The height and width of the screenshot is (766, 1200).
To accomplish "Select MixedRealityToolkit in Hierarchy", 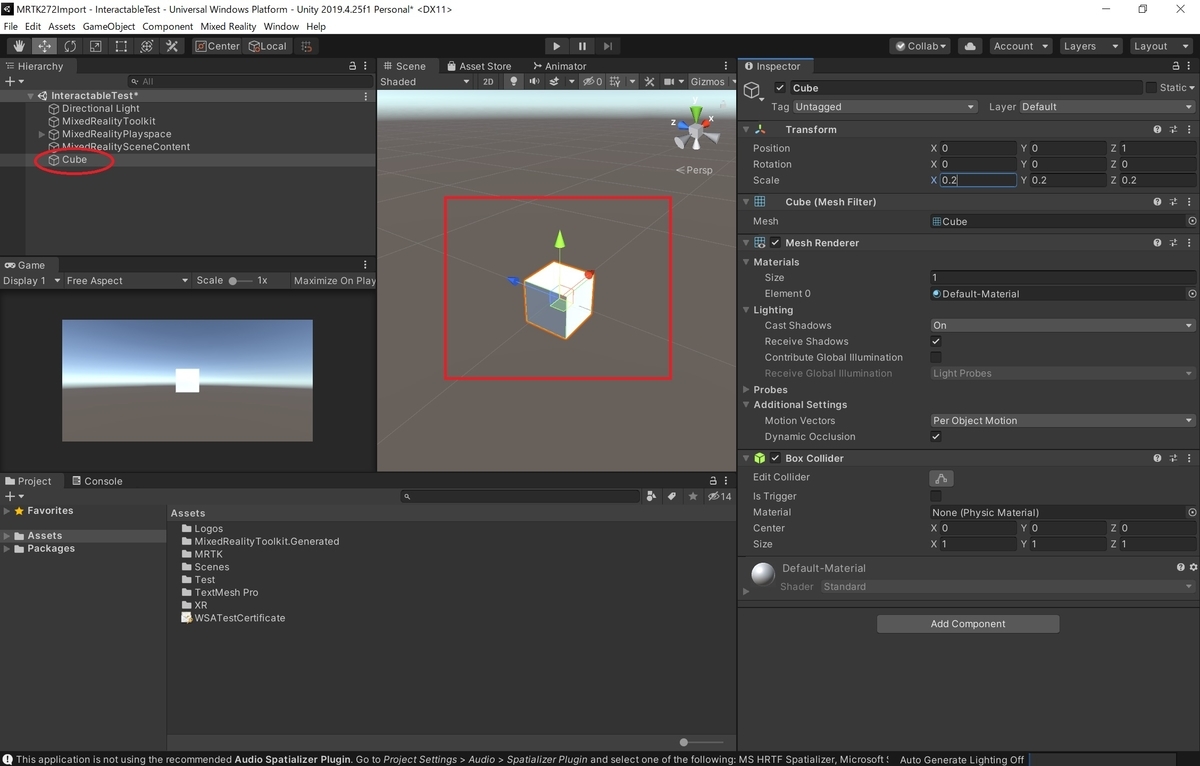I will pos(109,121).
